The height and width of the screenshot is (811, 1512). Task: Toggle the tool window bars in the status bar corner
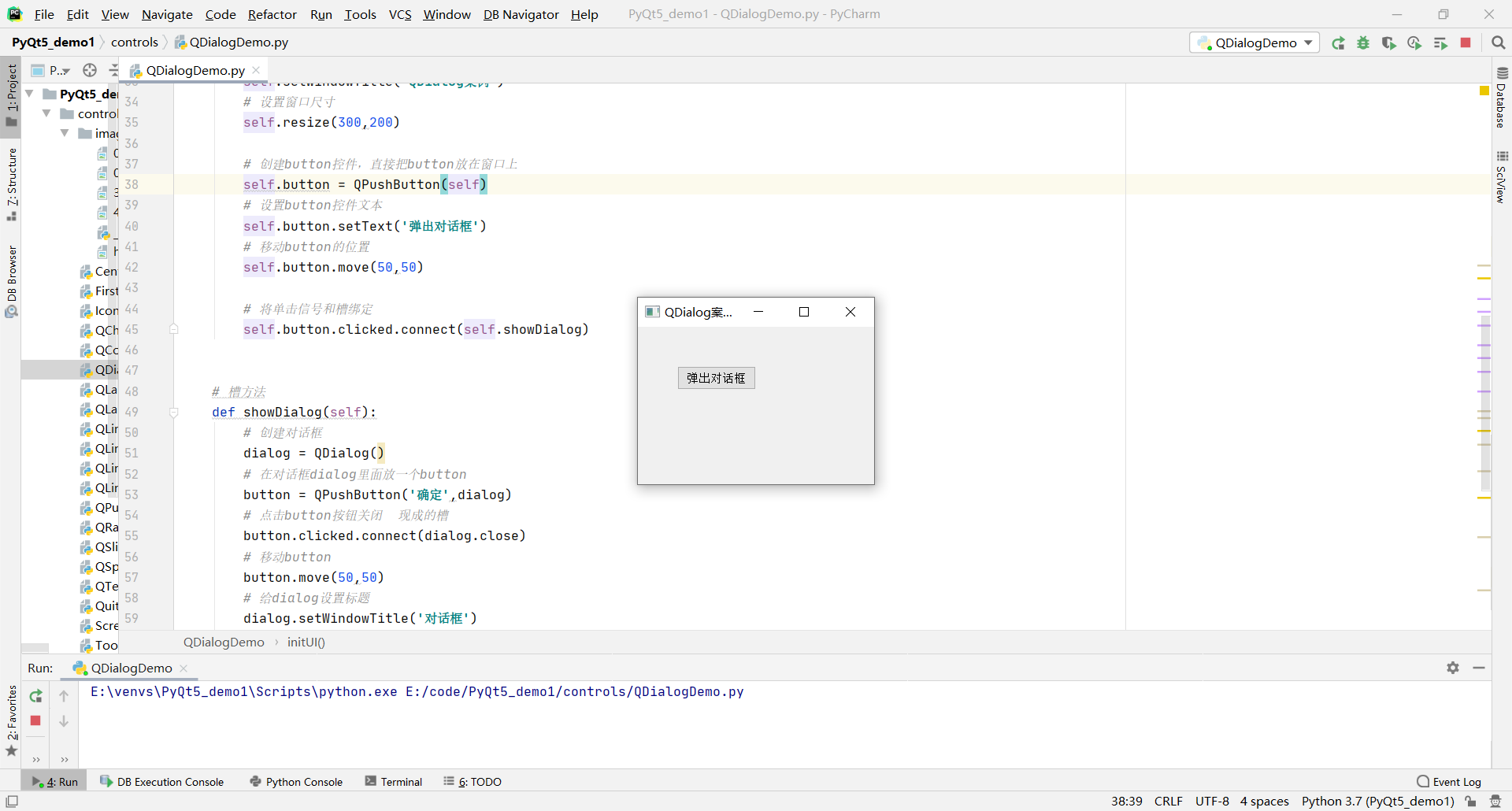[12, 801]
